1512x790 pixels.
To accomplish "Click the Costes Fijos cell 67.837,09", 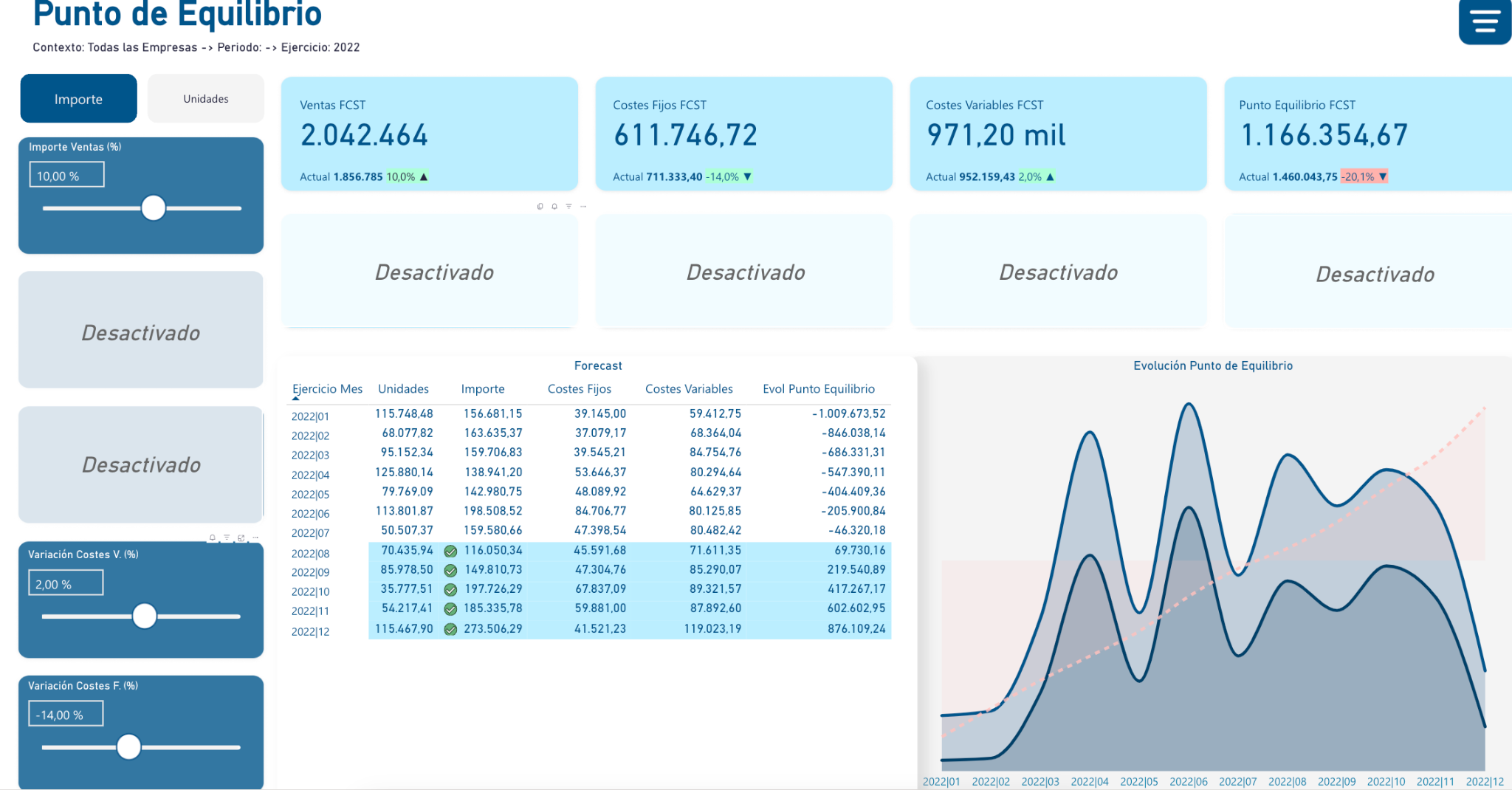I will [600, 589].
